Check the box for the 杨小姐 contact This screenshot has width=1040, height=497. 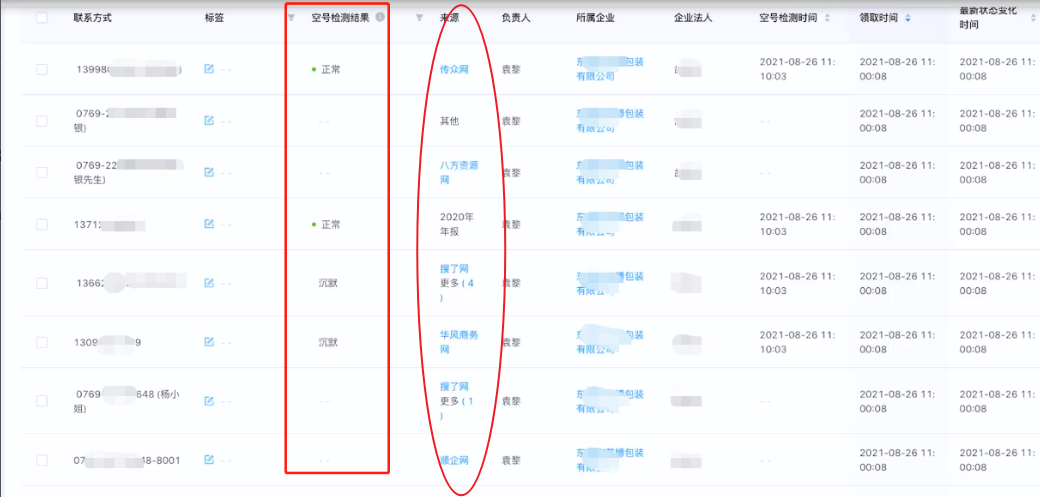[42, 401]
